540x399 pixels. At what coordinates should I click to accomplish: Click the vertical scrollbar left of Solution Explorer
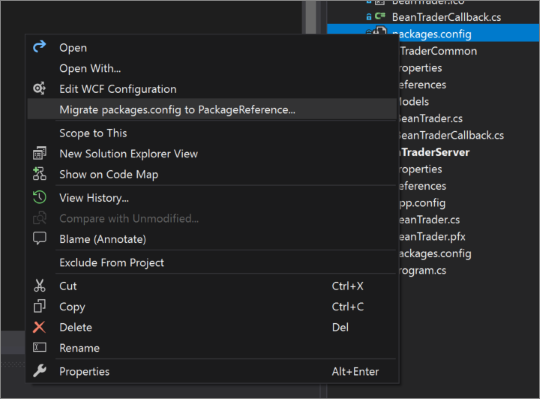(311, 17)
